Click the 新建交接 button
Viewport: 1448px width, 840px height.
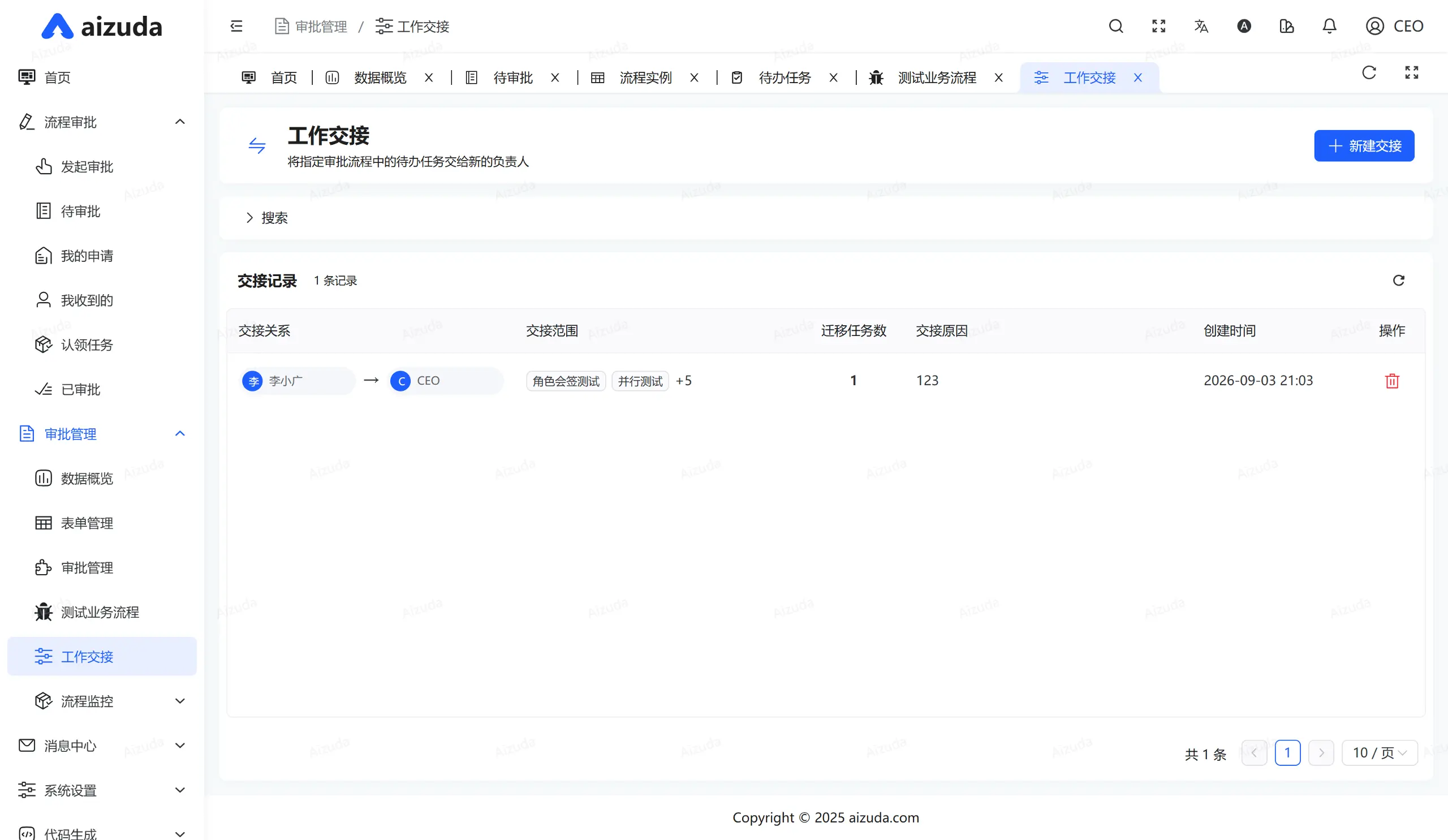pos(1364,146)
